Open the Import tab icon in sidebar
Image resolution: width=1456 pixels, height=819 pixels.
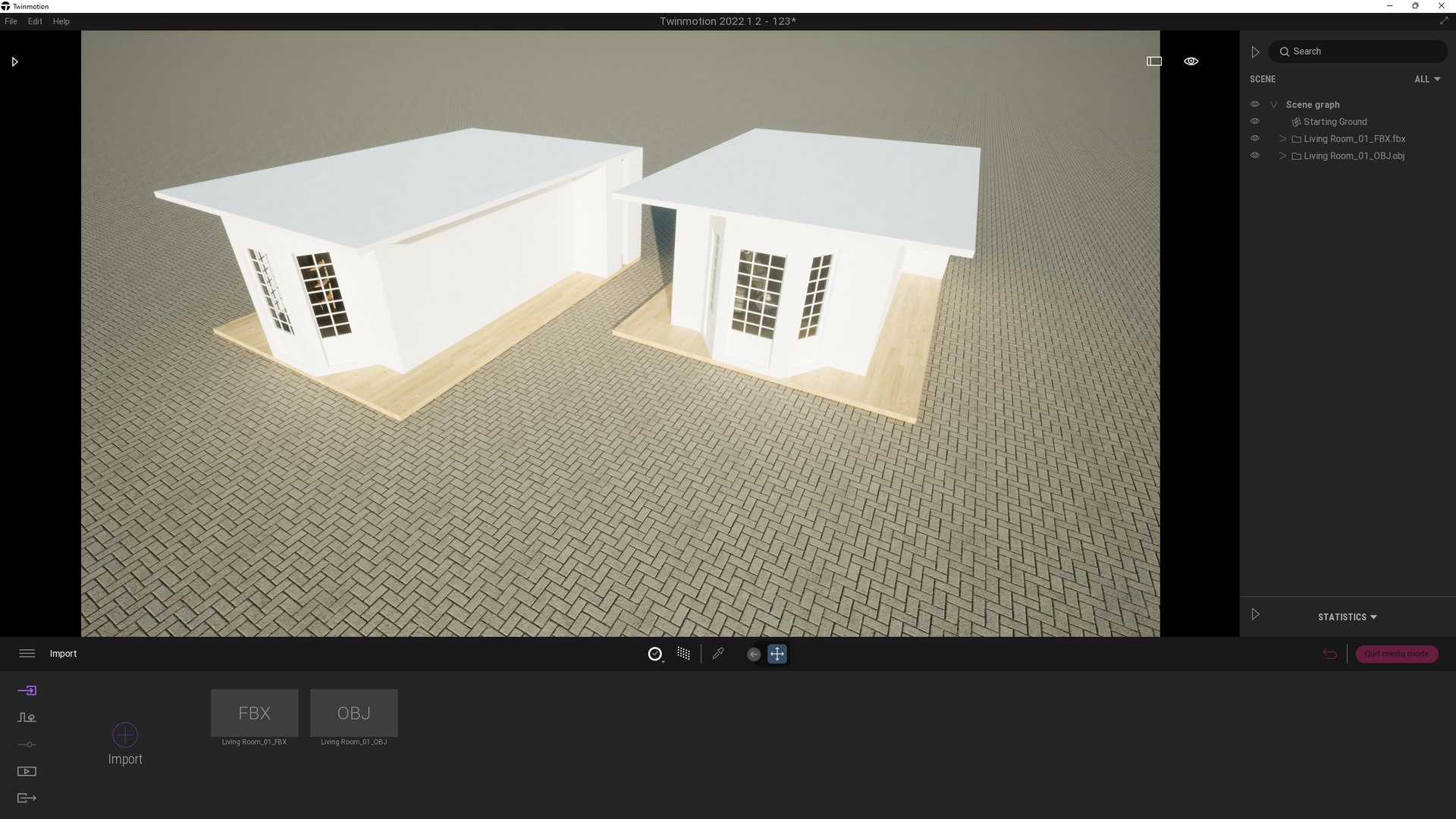click(x=27, y=690)
